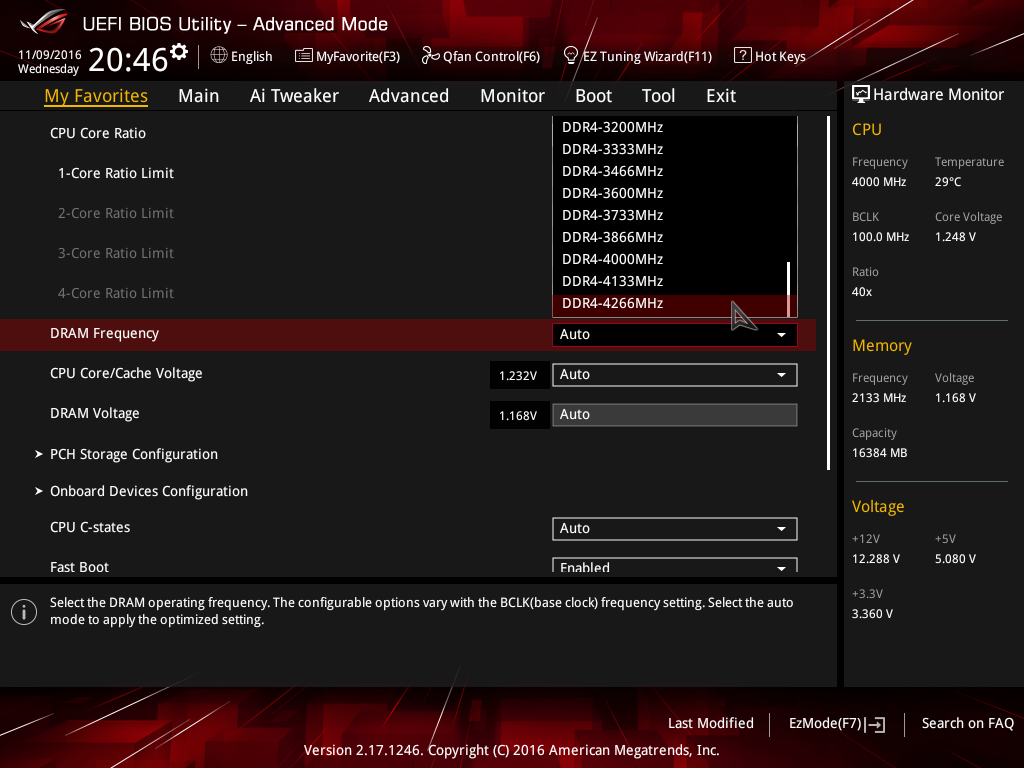Click DRAM Frequency label
1024x768 pixels.
pos(104,334)
